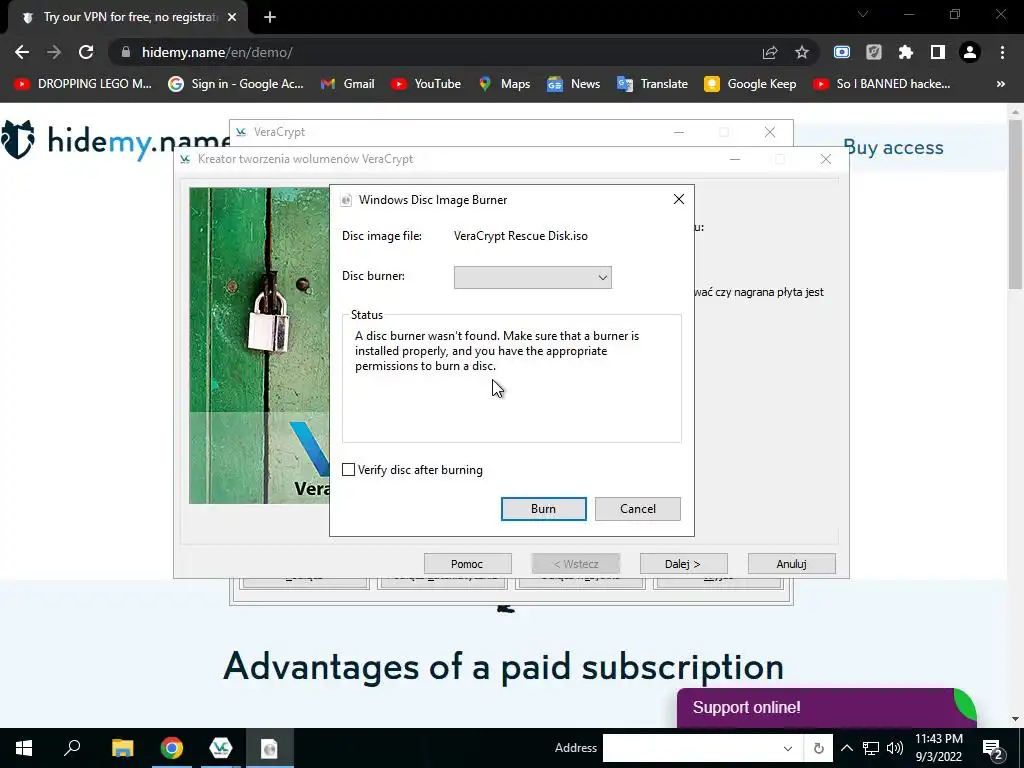The height and width of the screenshot is (768, 1024).
Task: Open the Chrome profile avatar
Action: [970, 52]
